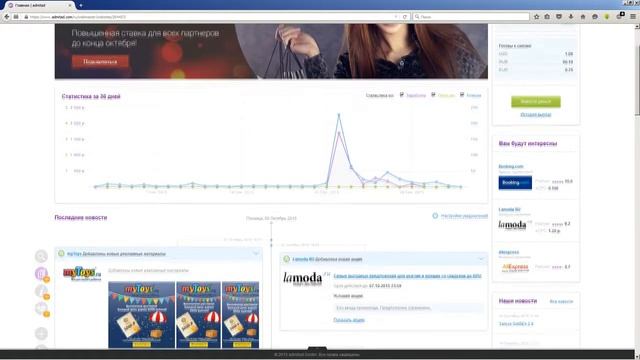The image size is (640, 360).
Task: Click the extension icon with notification badge
Action: pyautogui.click(x=620, y=16)
